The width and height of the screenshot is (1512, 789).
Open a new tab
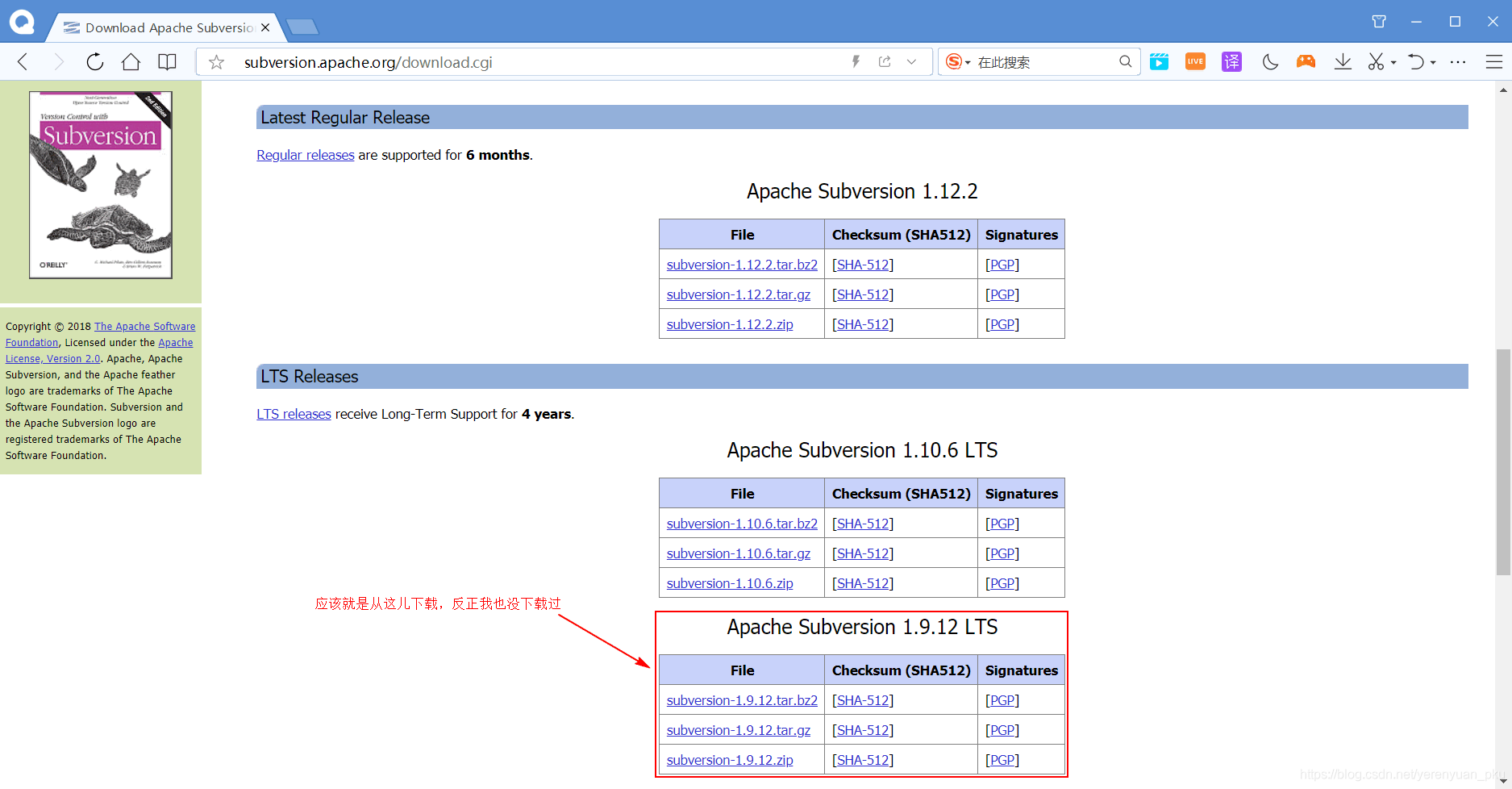click(x=302, y=27)
